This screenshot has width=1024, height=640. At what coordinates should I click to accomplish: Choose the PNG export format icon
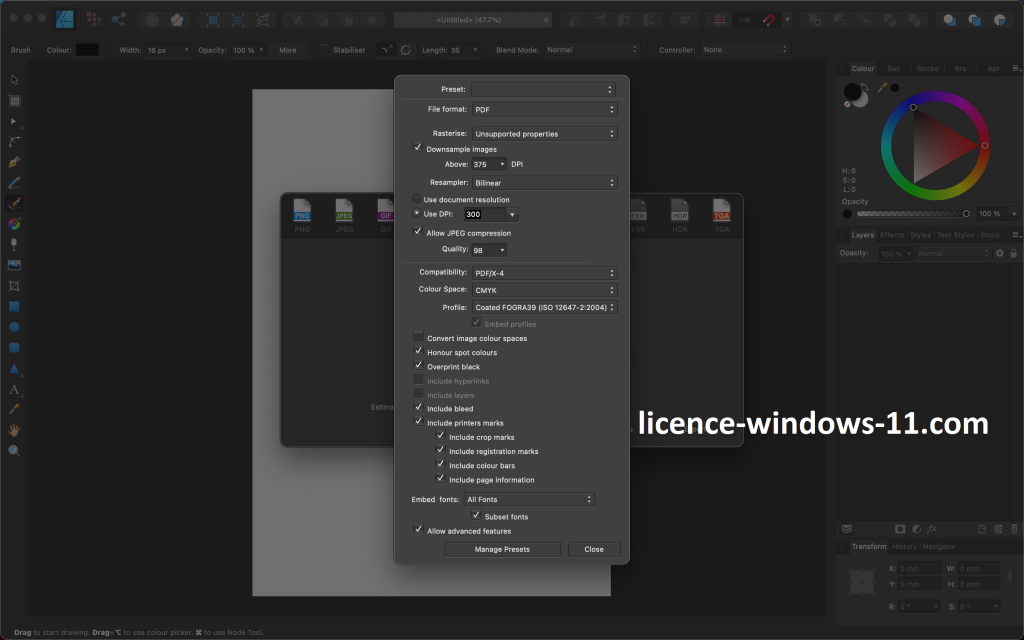pyautogui.click(x=302, y=212)
